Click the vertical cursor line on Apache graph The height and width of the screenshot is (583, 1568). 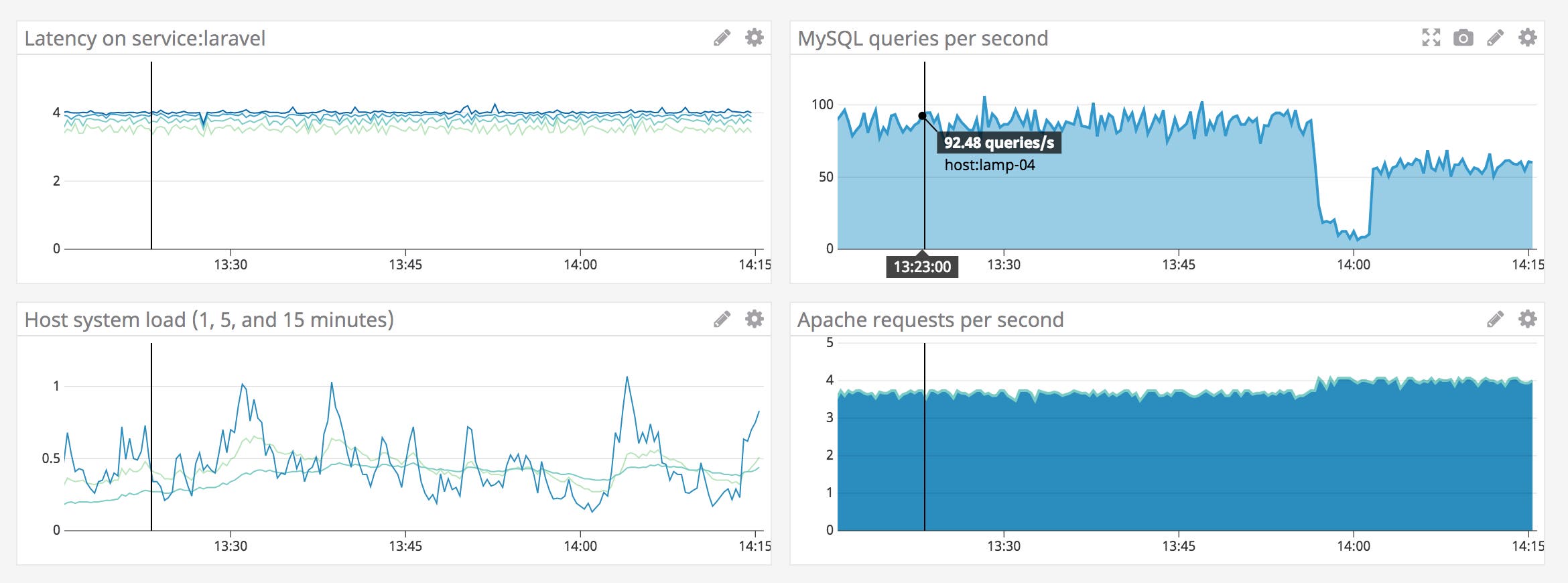(924, 436)
